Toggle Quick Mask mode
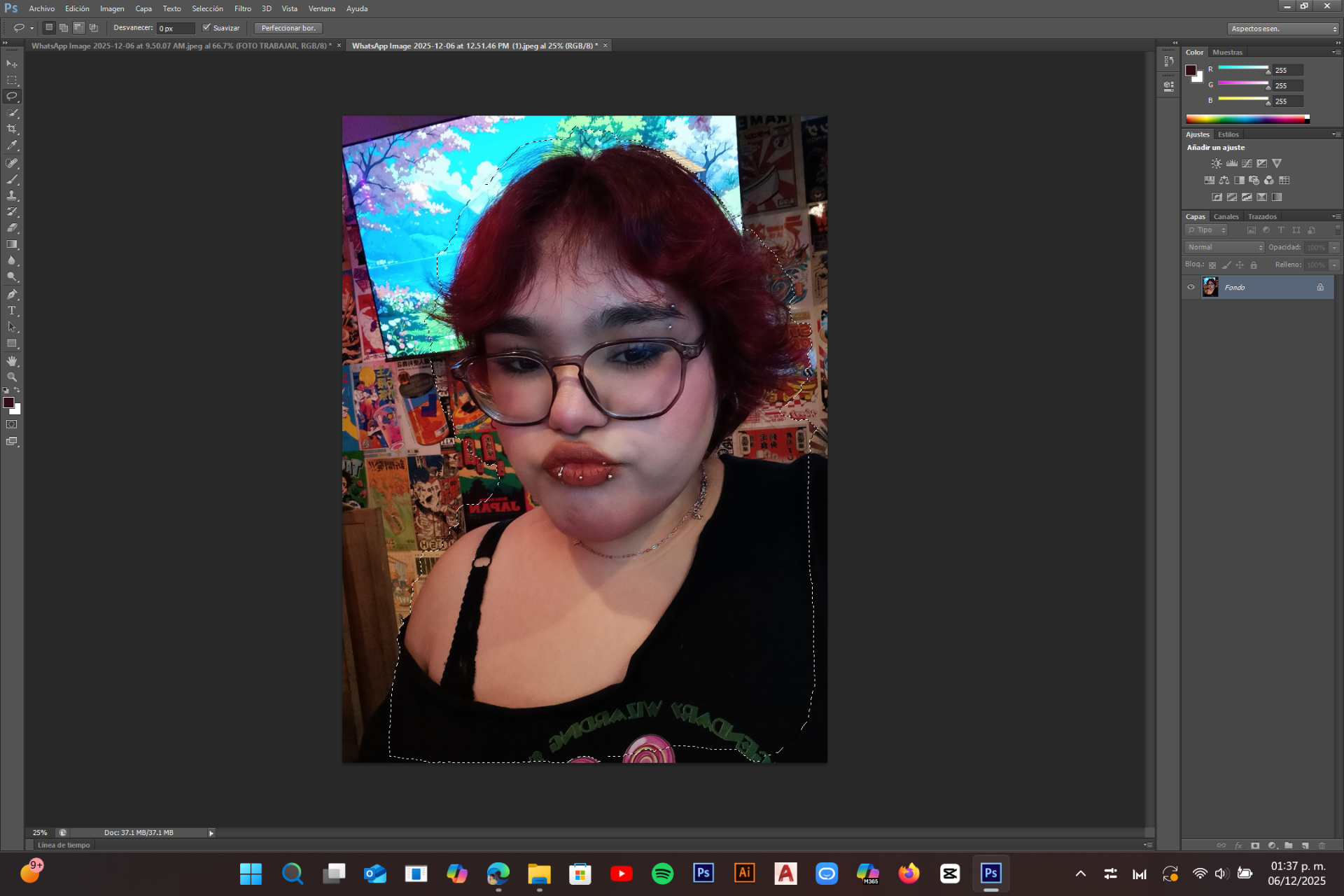 [12, 425]
